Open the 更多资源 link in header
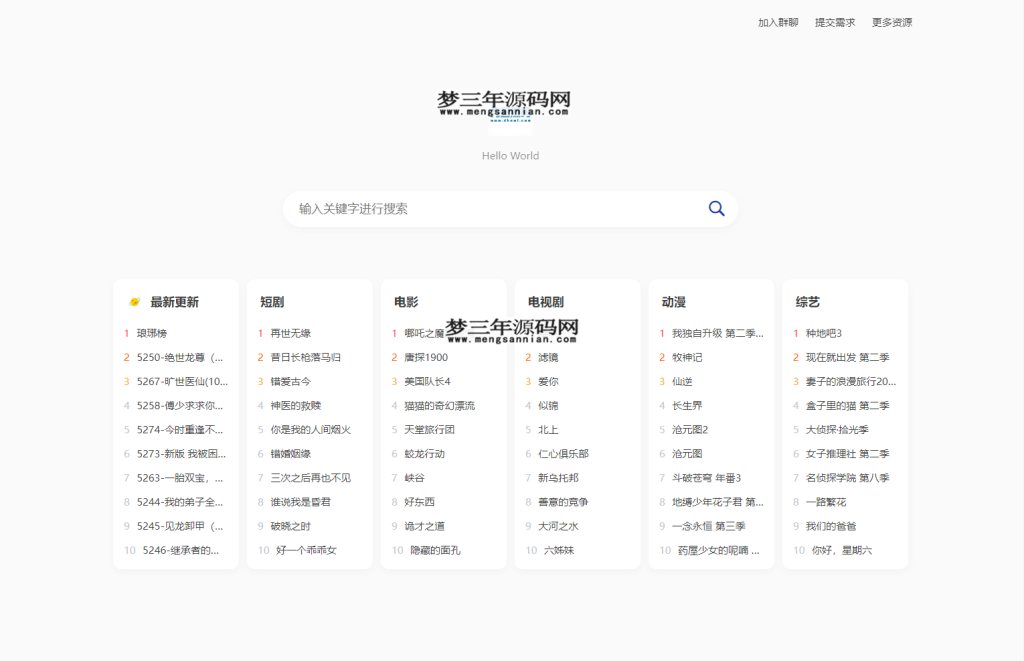The width and height of the screenshot is (1024, 661). pyautogui.click(x=893, y=22)
